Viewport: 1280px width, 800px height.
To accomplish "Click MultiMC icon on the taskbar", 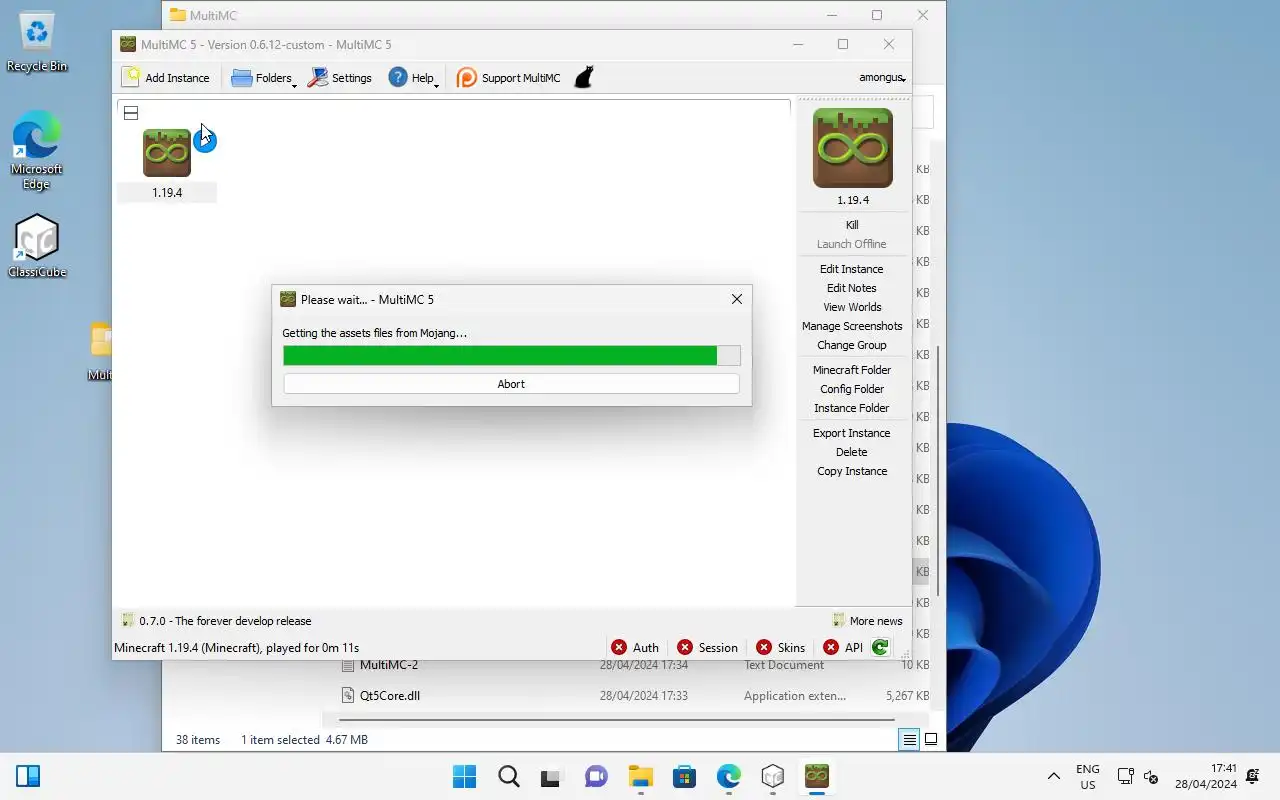I will coord(817,776).
